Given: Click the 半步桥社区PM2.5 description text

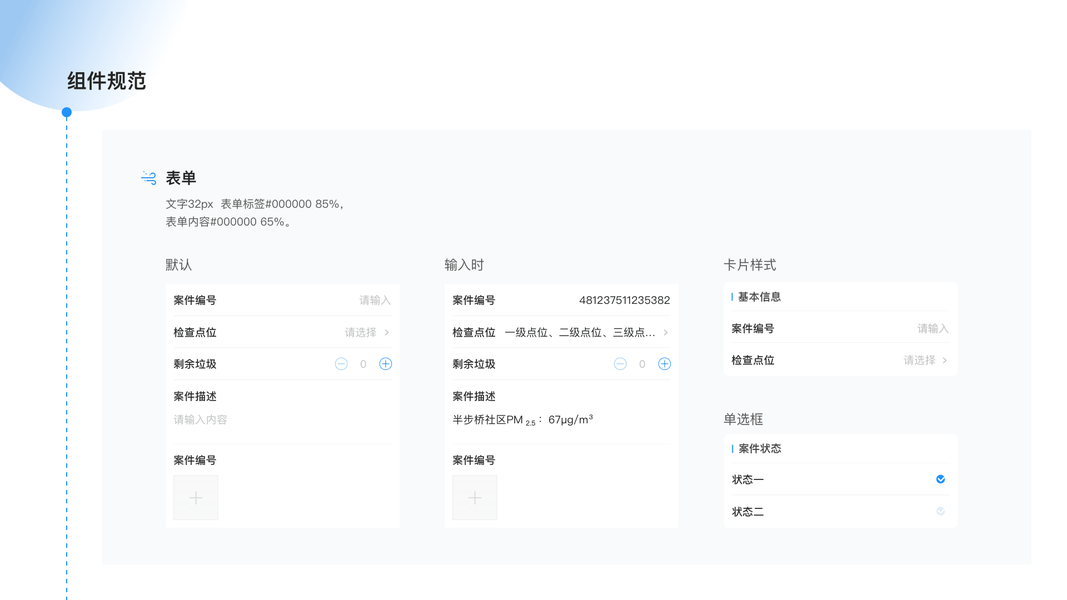Looking at the screenshot, I should [x=523, y=420].
